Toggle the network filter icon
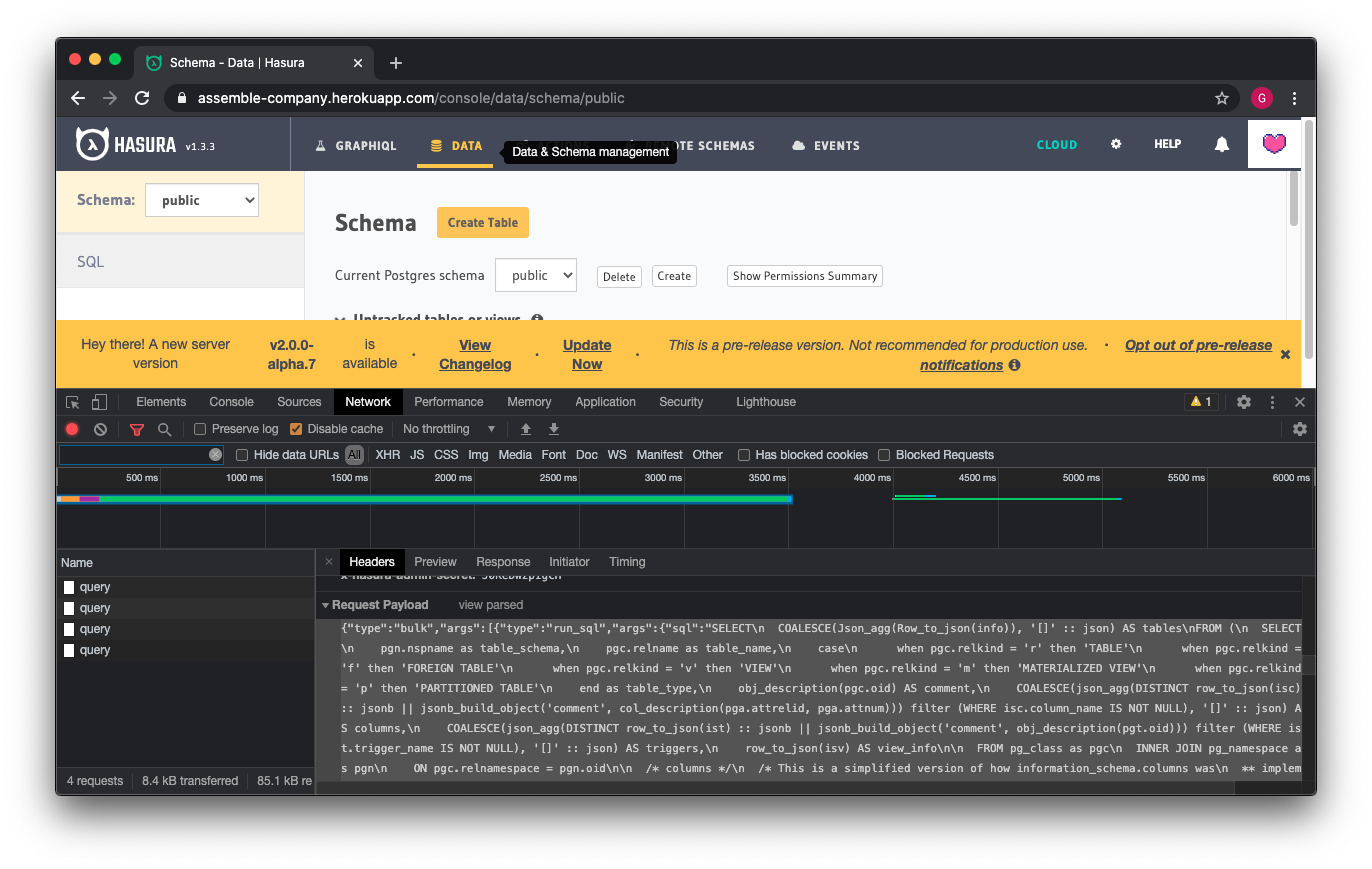The width and height of the screenshot is (1372, 869). click(x=137, y=429)
